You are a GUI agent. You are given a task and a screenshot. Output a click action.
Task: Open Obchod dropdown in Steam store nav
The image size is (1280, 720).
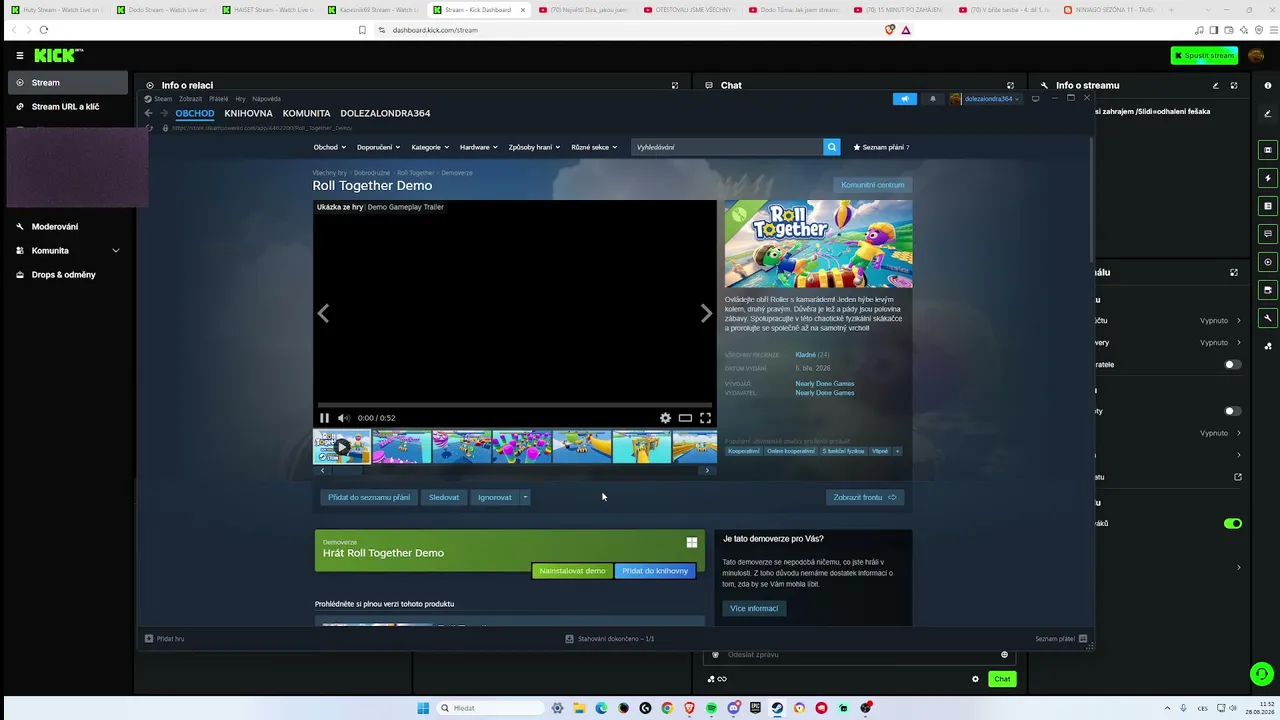(x=329, y=147)
